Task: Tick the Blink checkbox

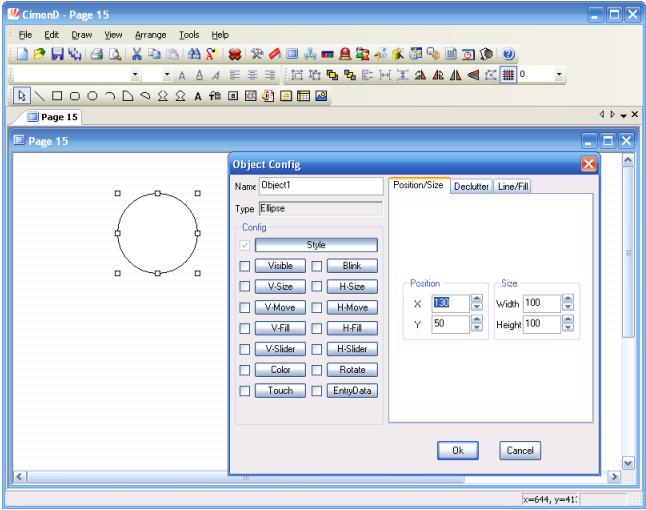Action: pos(317,267)
